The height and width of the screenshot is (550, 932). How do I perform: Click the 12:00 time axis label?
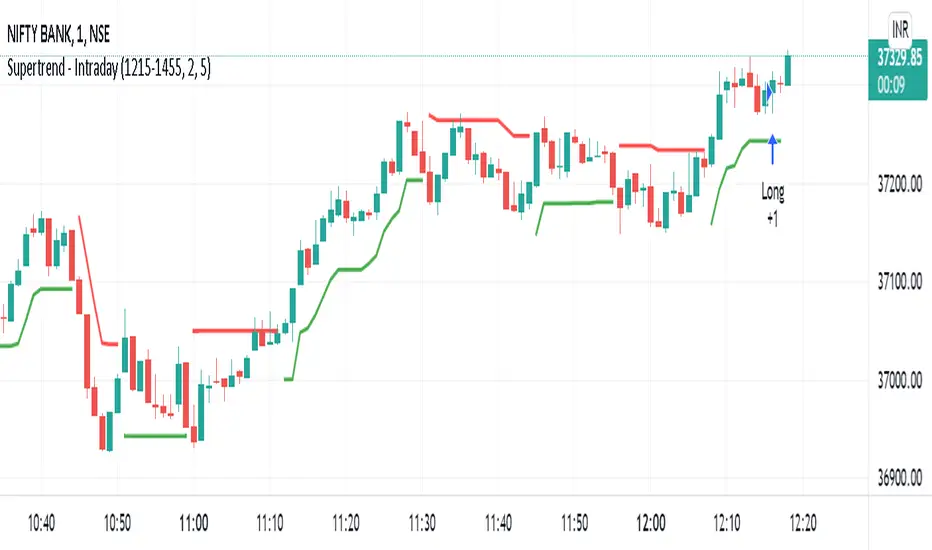click(651, 523)
